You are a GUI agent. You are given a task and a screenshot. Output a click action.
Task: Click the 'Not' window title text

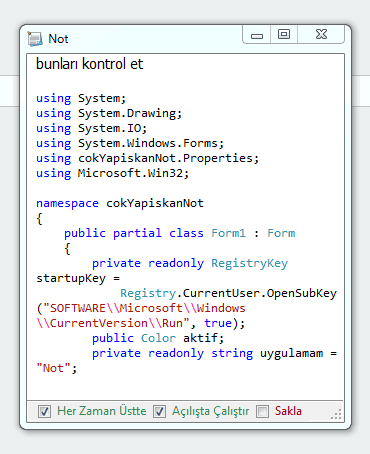[58, 39]
